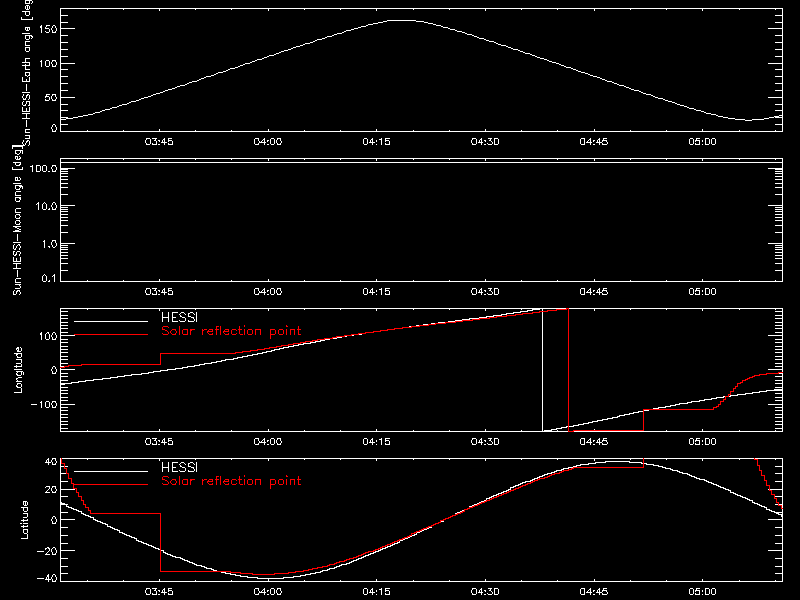Click the '150' tick of Earth angle plot
800x600 pixels.
[x=47, y=29]
